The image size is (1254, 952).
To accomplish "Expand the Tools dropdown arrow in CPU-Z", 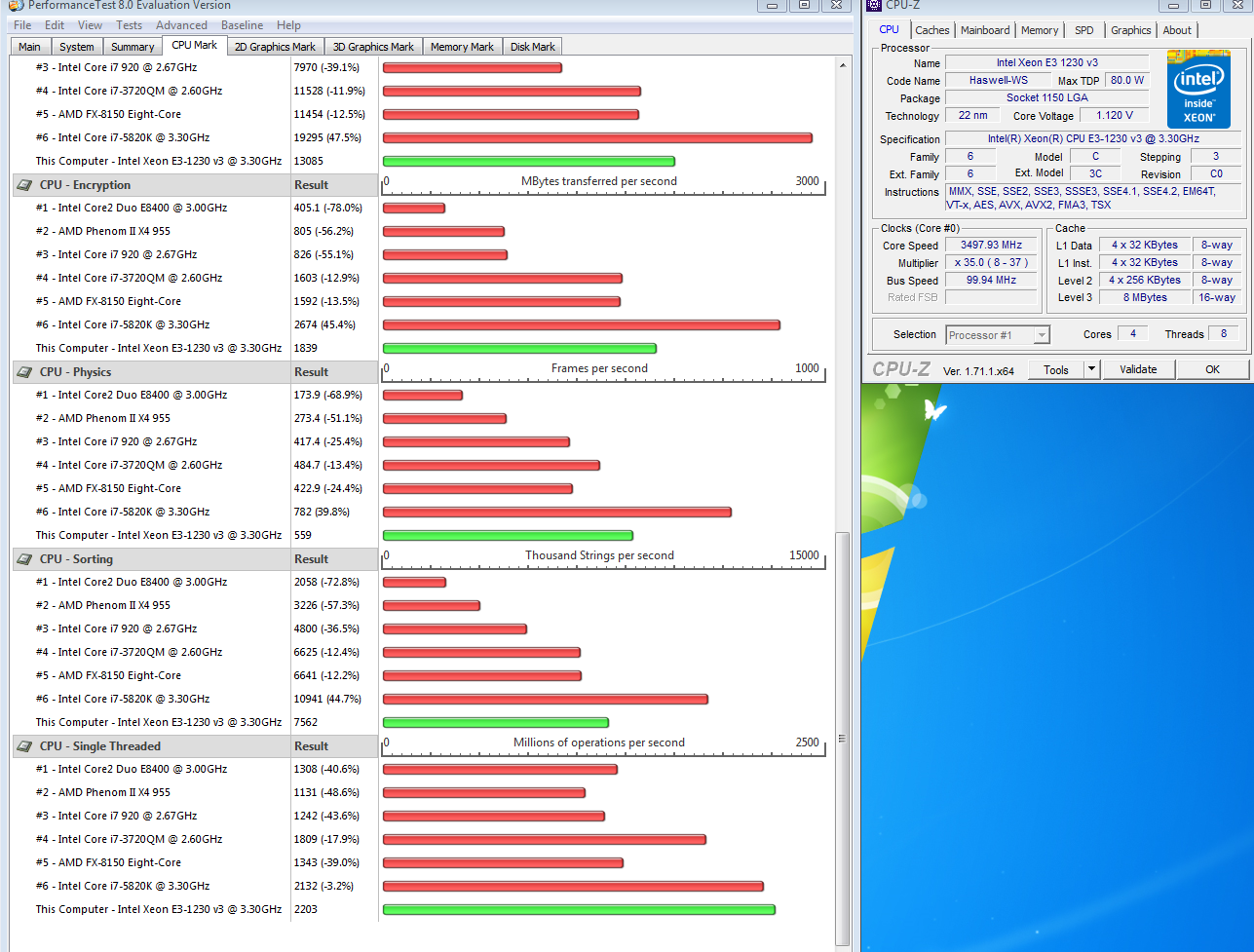I will point(1091,369).
